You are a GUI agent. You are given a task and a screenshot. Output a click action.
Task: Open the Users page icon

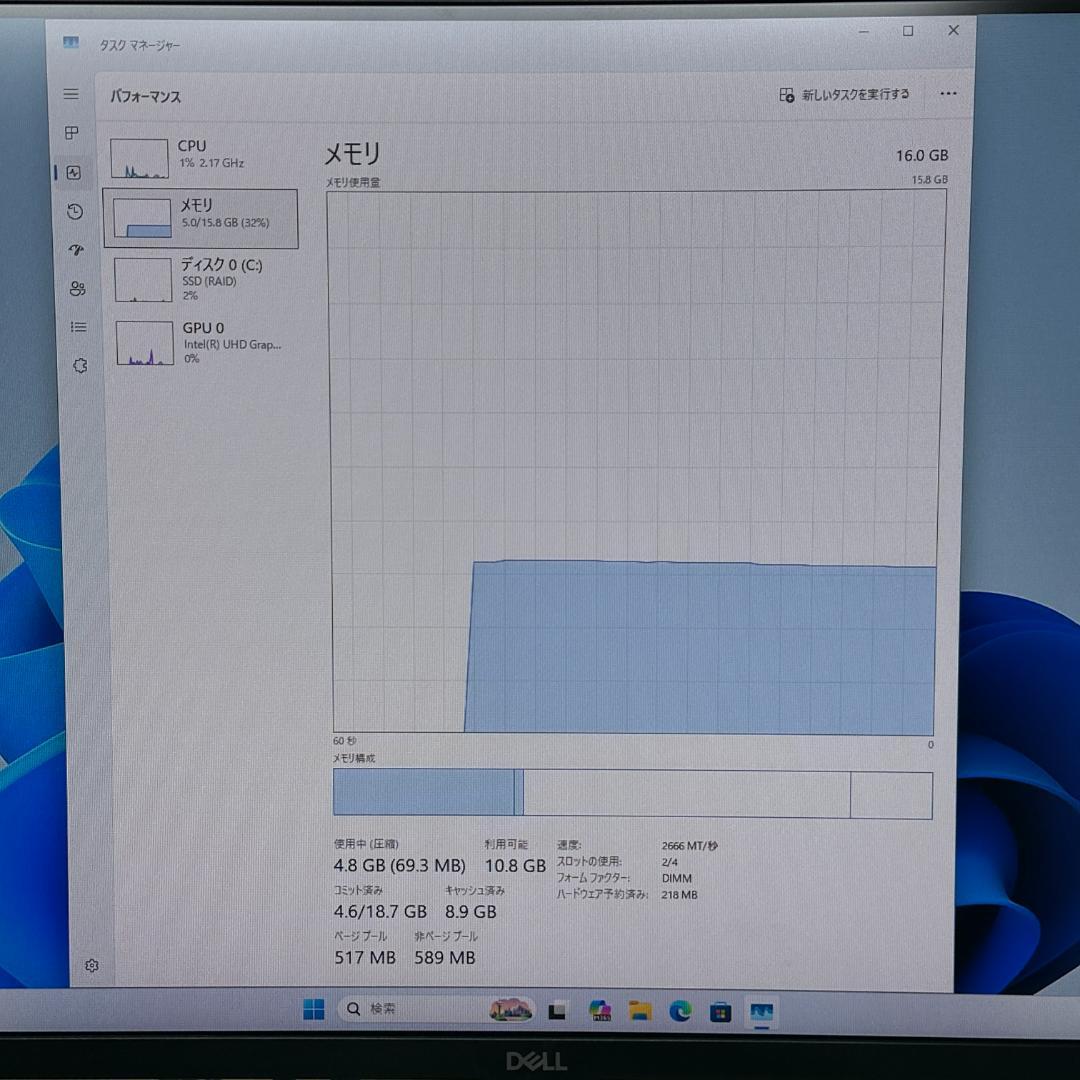pos(78,289)
